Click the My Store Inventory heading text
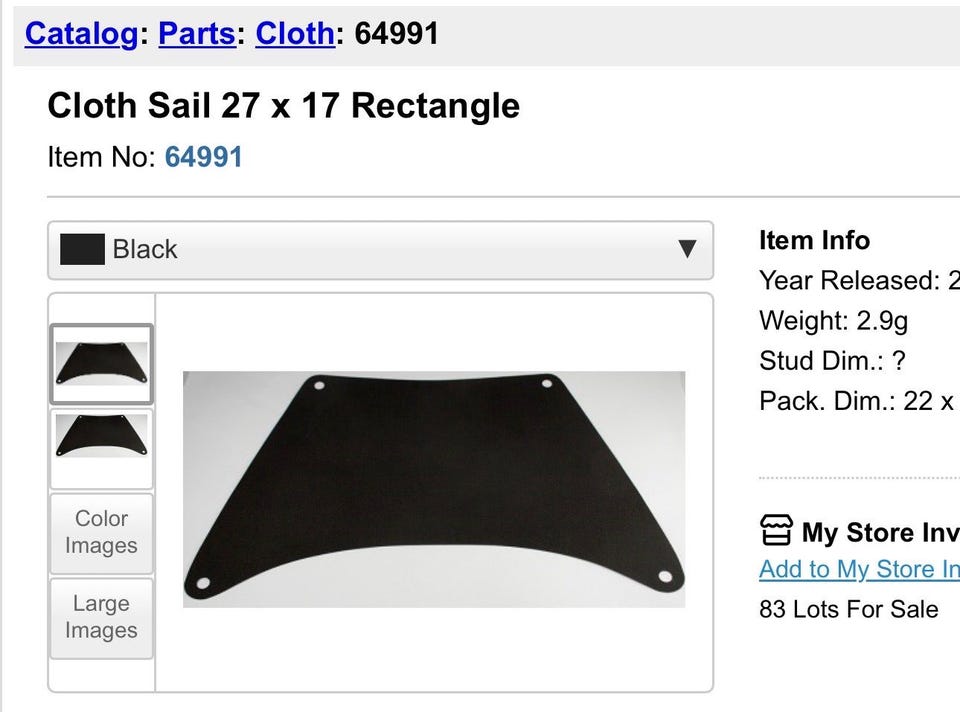 click(x=880, y=532)
